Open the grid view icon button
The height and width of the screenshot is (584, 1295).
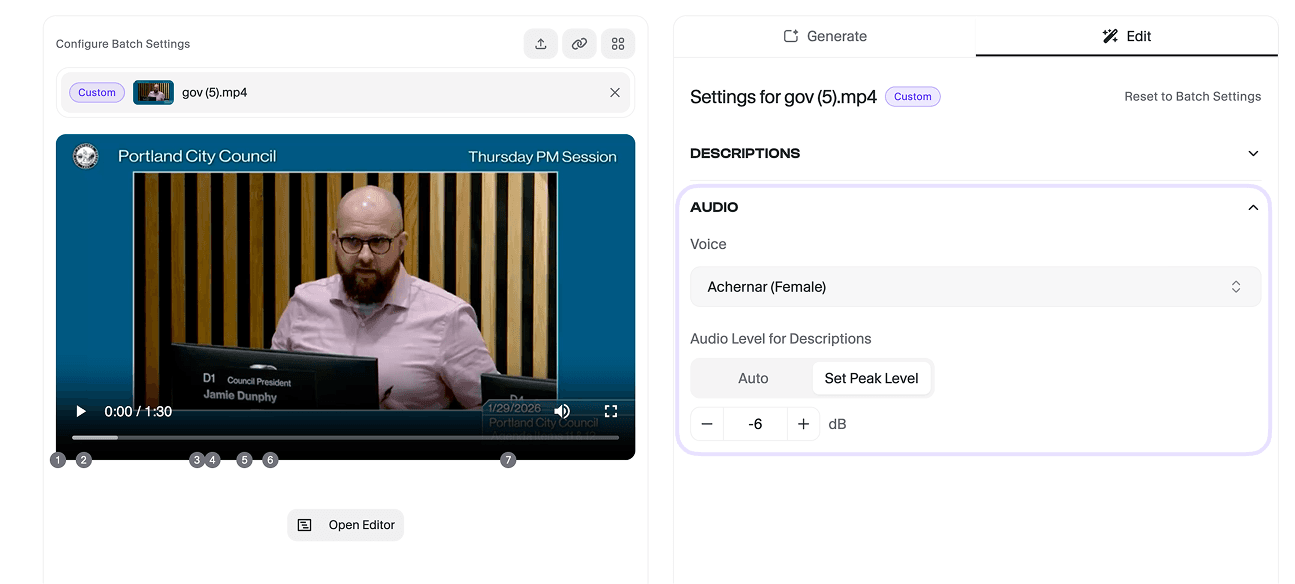point(618,44)
